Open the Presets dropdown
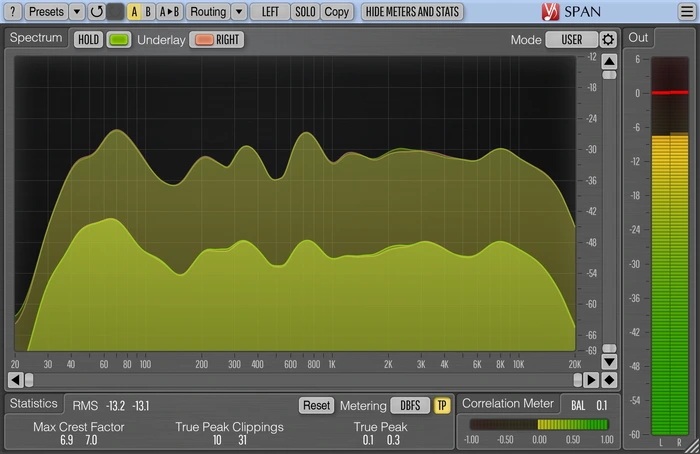The image size is (700, 454). tap(45, 12)
